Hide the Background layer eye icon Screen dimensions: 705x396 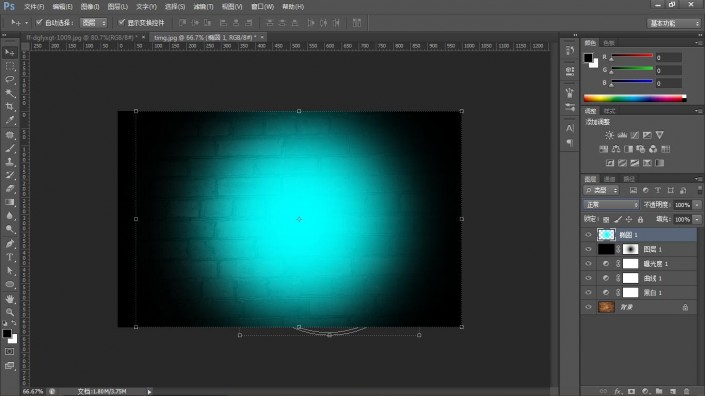point(589,307)
